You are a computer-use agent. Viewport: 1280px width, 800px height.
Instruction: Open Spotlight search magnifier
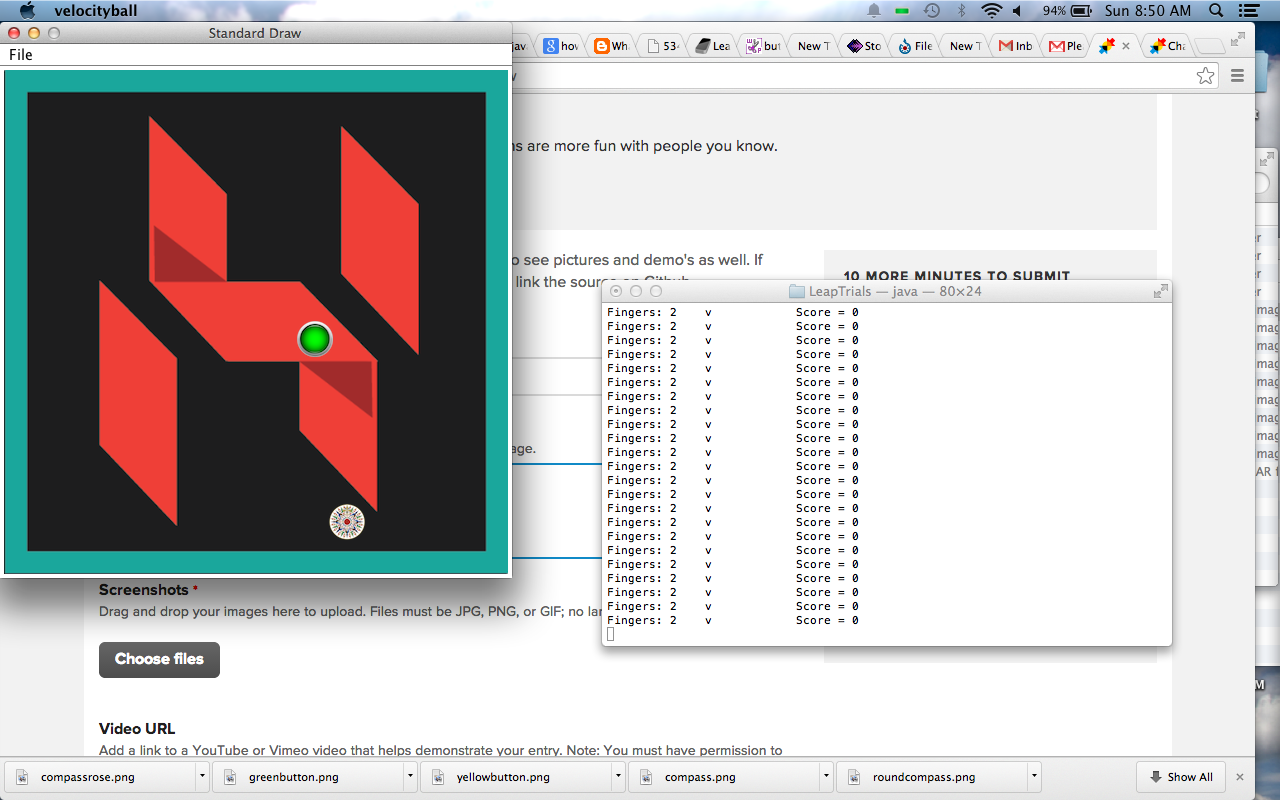click(x=1216, y=11)
